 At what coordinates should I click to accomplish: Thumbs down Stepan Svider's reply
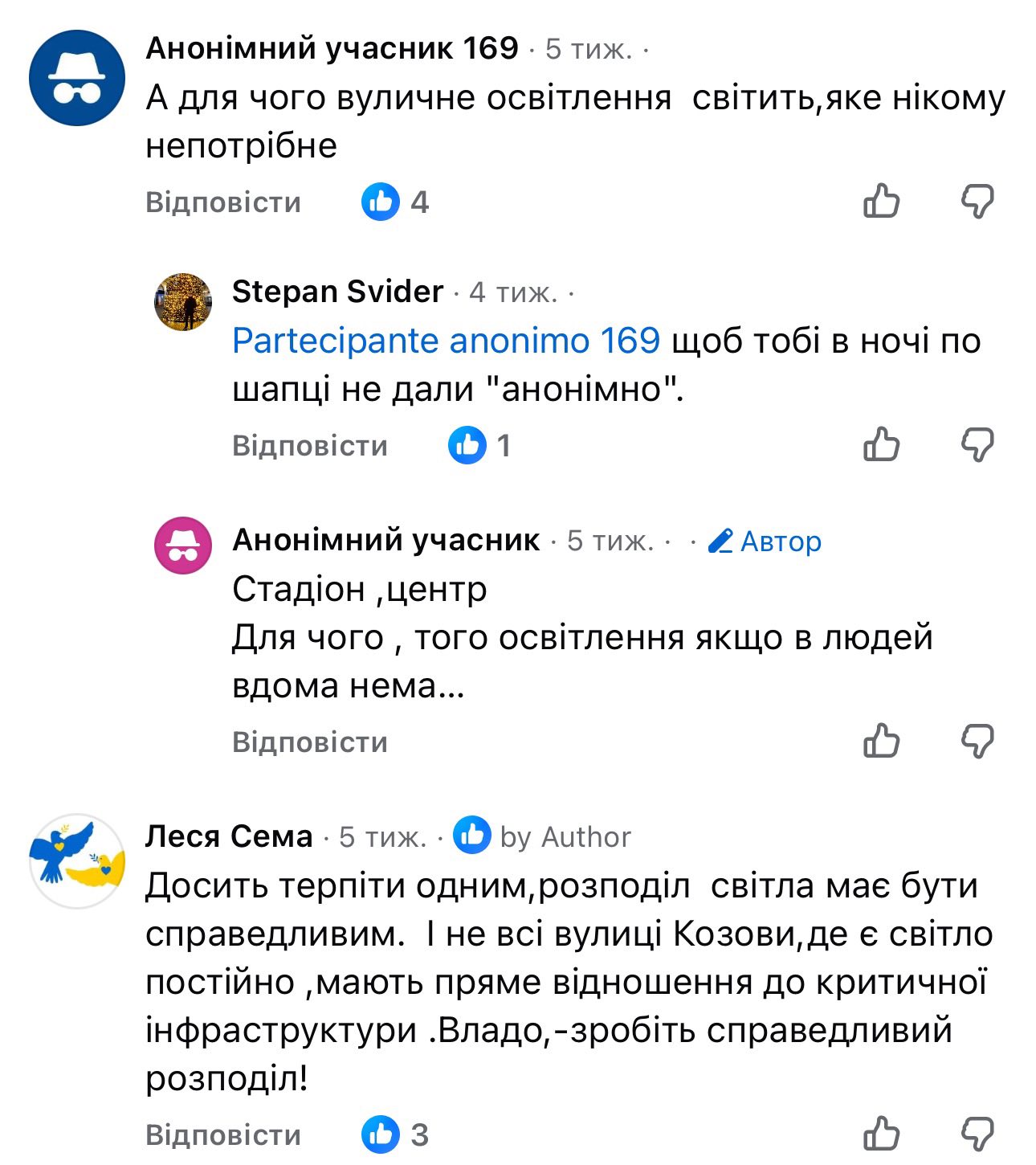pos(977,444)
